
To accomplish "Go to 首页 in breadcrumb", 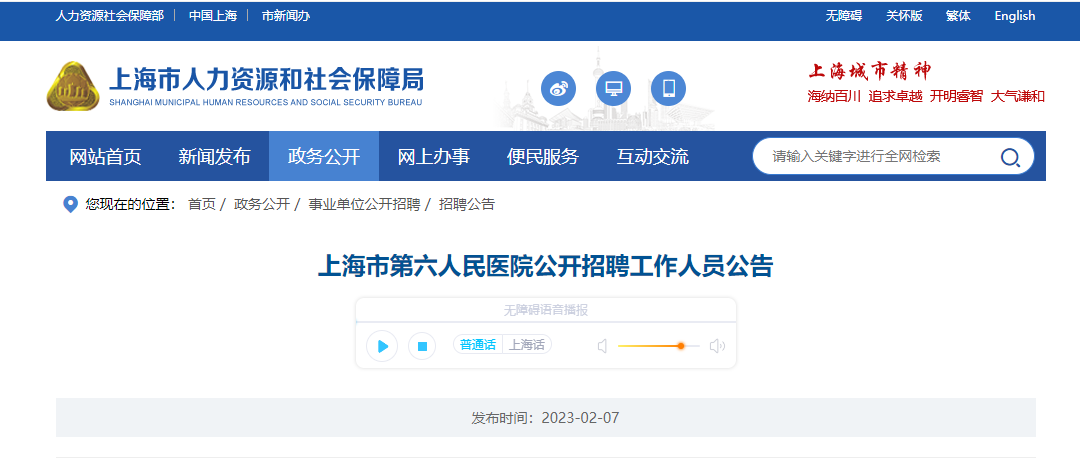I will [202, 205].
